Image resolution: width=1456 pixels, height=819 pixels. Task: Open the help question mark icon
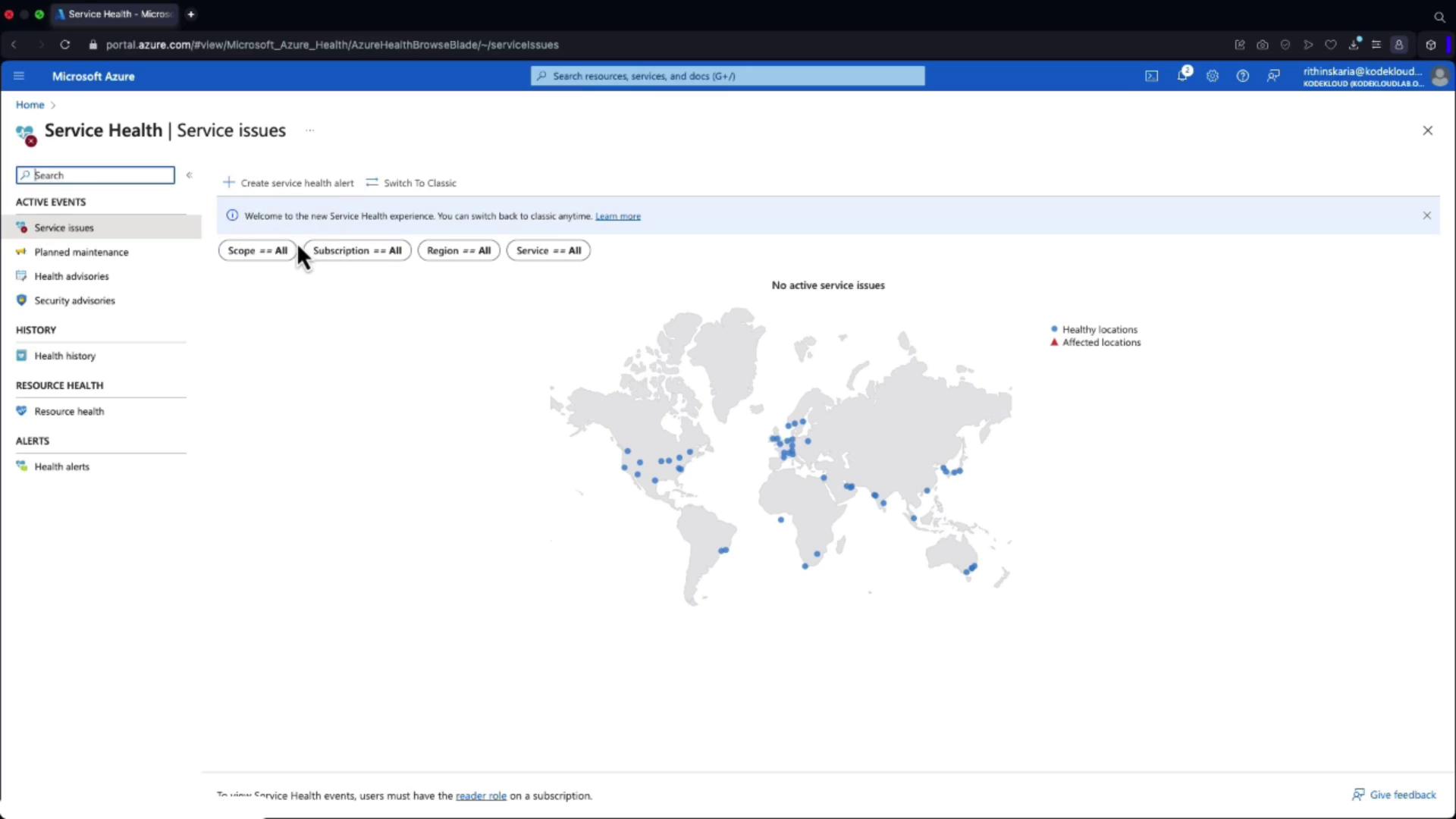point(1242,76)
